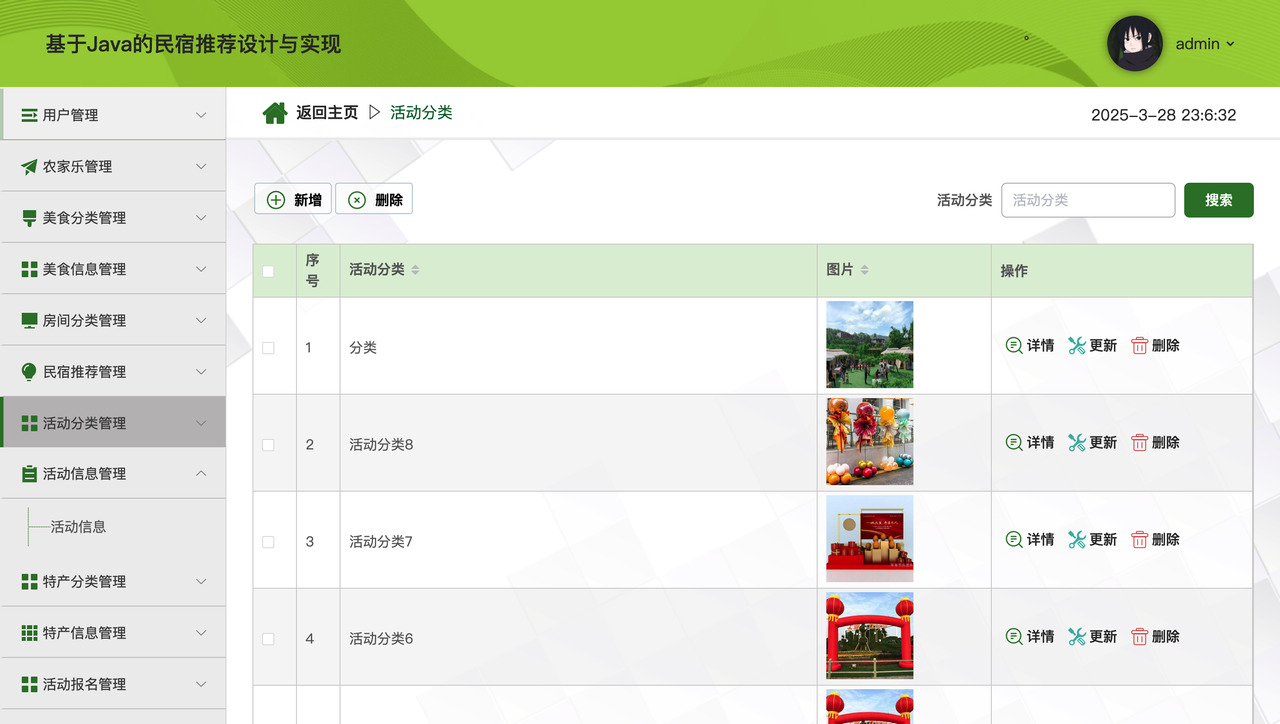Delete the 活动分类8 row
Image resolution: width=1280 pixels, height=724 pixels.
(x=1155, y=442)
